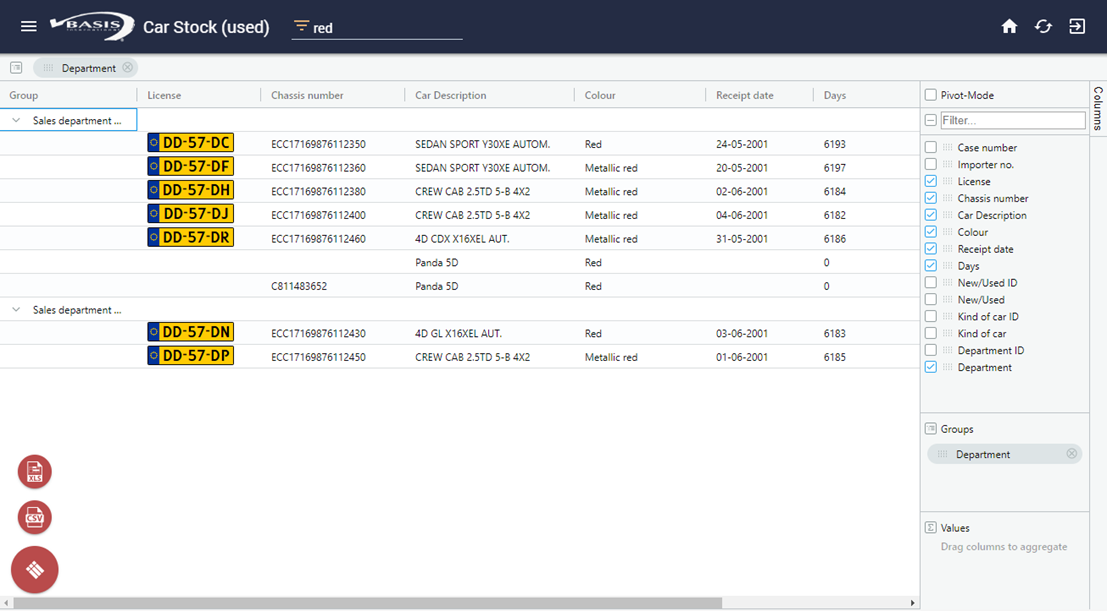Screen dimensions: 1107x611
Task: Click the scrollbar left arrow
Action: coord(6,603)
